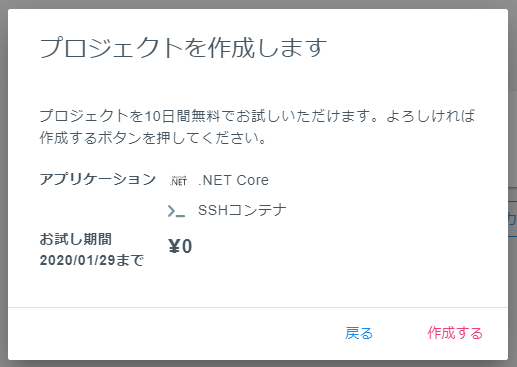Click the お試し期間 label

coord(76,239)
